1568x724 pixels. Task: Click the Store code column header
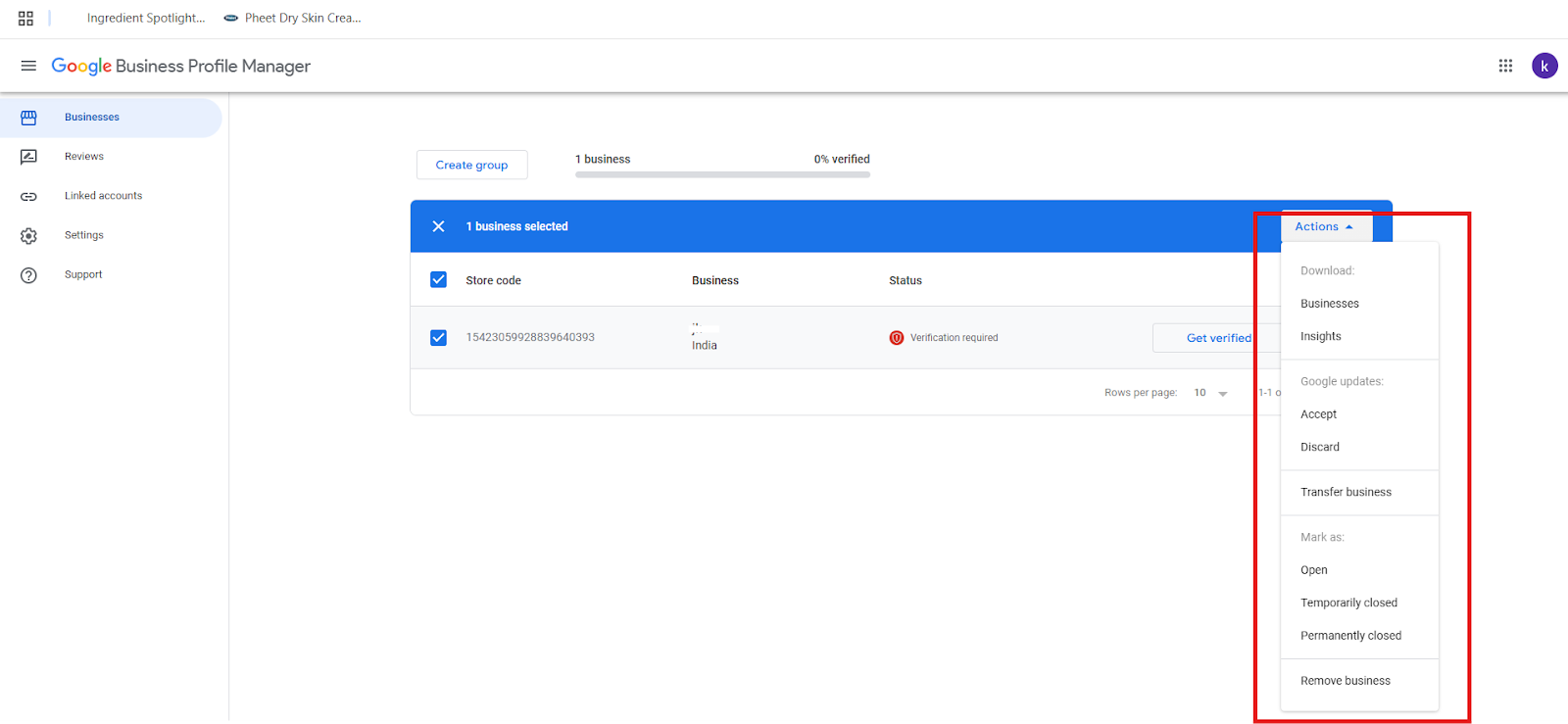pyautogui.click(x=494, y=280)
